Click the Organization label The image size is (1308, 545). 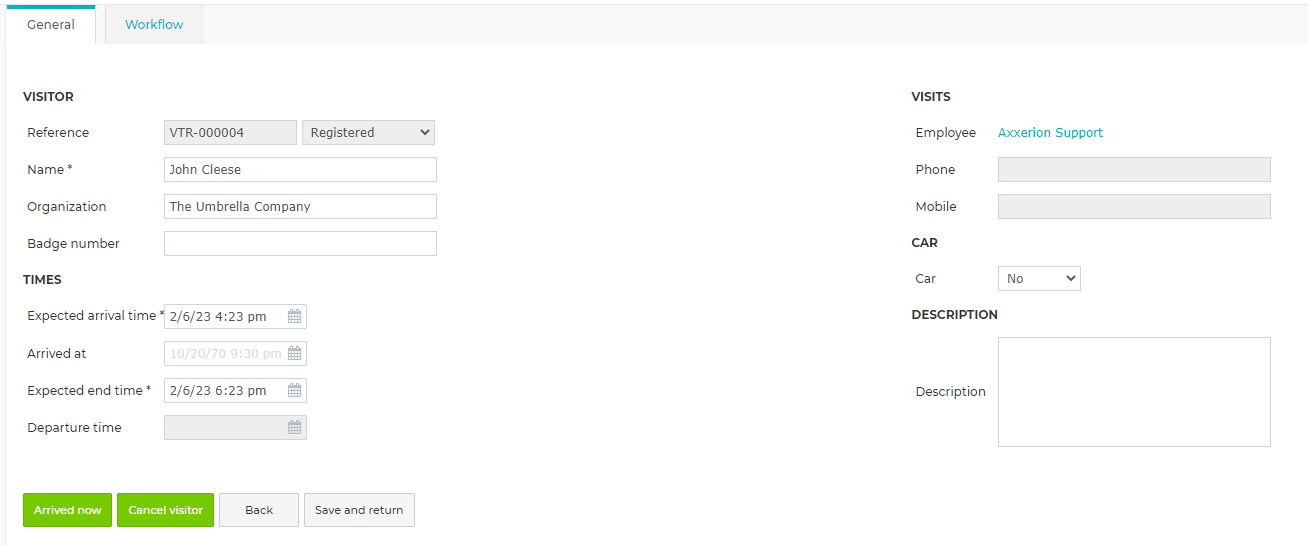pyautogui.click(x=66, y=206)
